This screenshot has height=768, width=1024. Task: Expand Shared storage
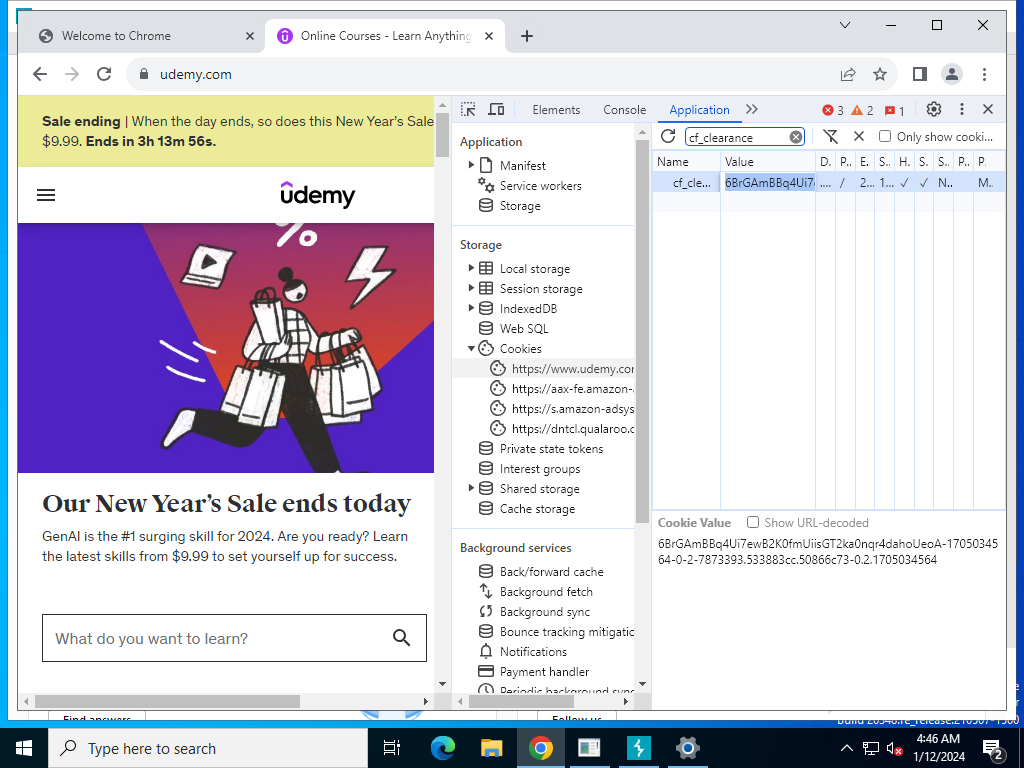[471, 488]
